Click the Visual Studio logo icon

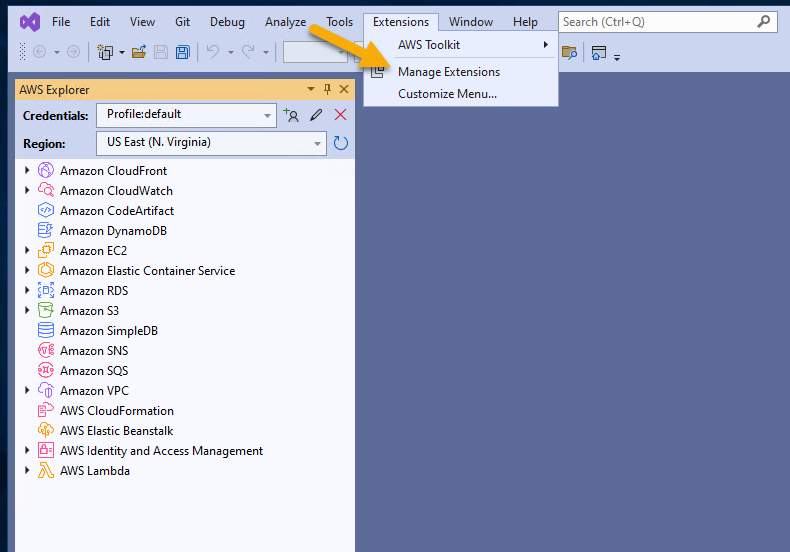coord(30,22)
